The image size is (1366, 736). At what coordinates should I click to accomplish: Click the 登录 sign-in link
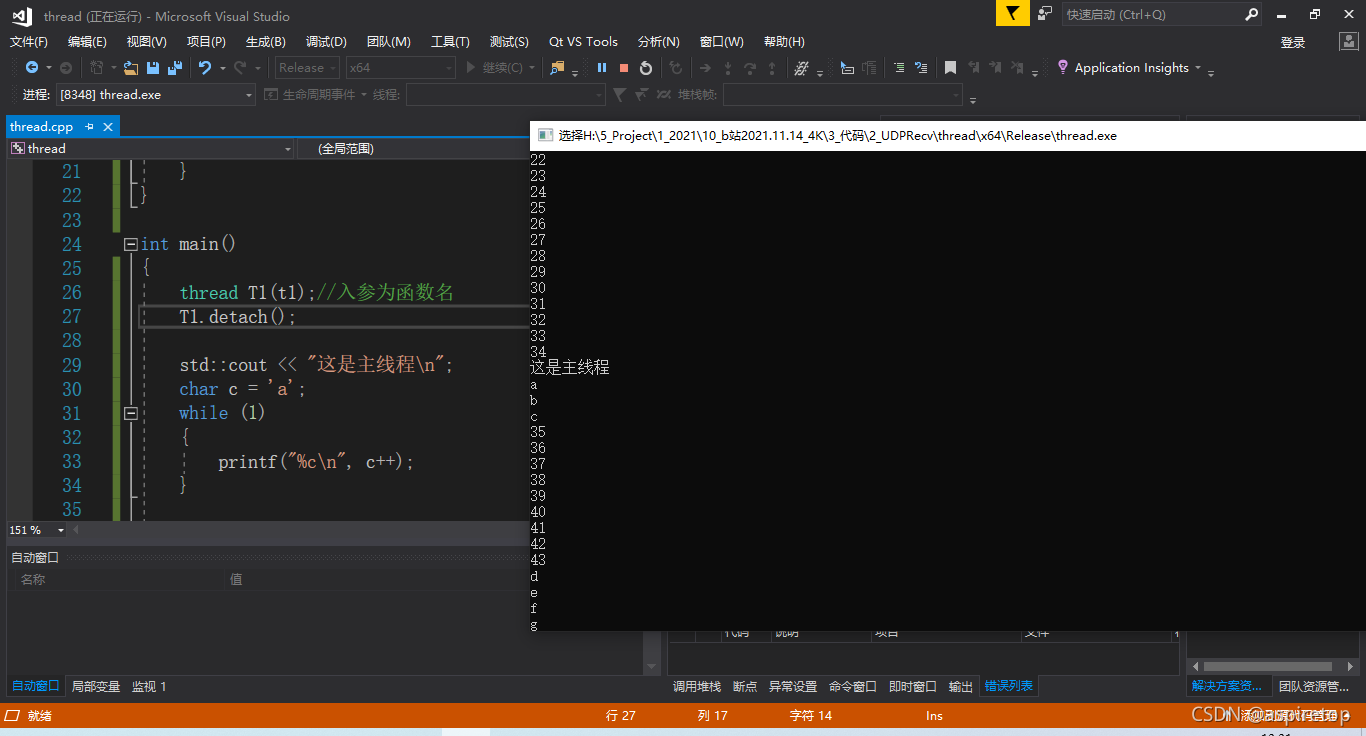coord(1291,41)
